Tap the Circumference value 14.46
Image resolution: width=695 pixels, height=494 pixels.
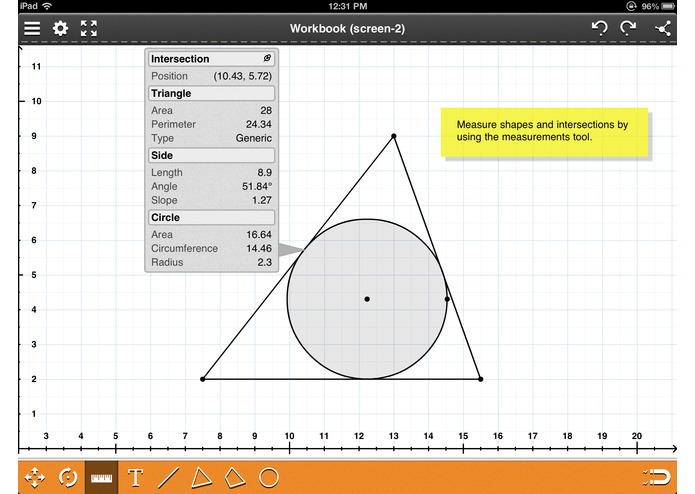[x=259, y=248]
